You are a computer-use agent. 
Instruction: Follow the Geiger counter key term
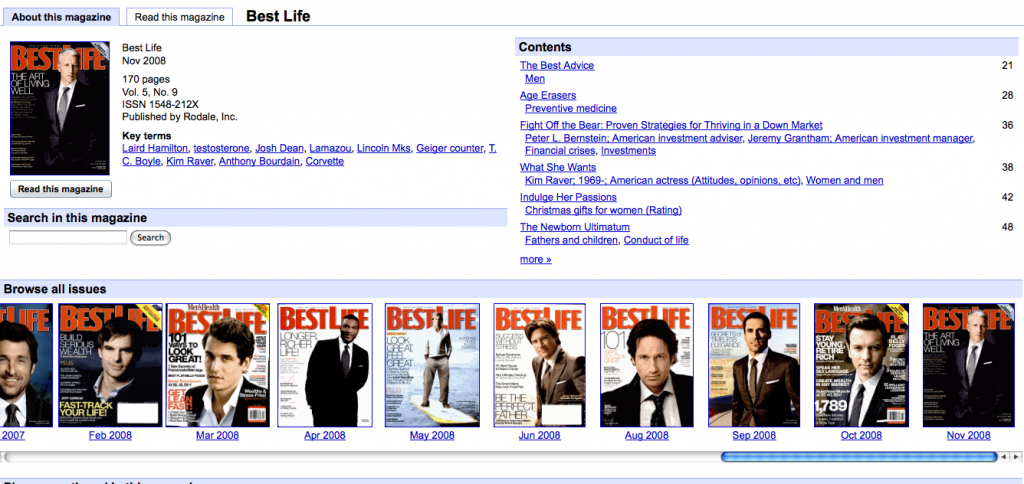(450, 148)
